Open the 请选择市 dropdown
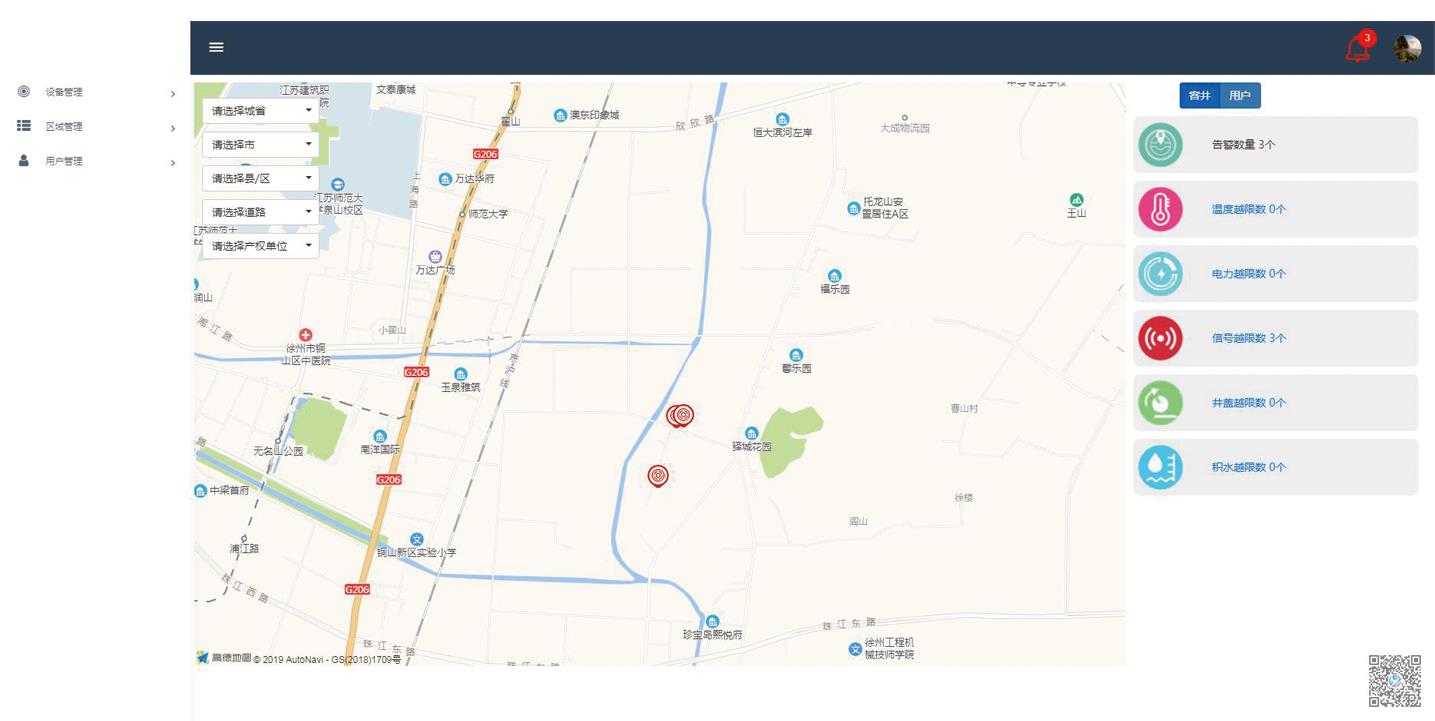The height and width of the screenshot is (721, 1435). tap(260, 145)
